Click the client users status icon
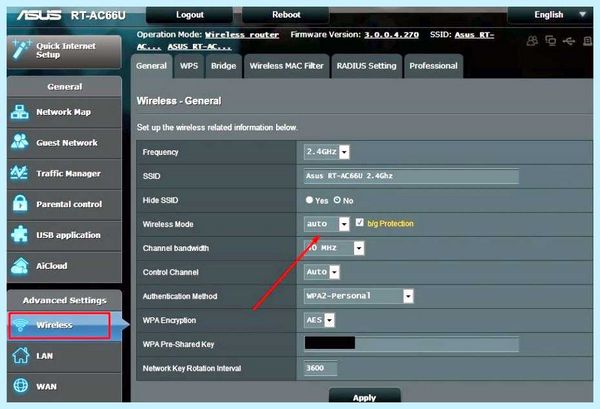 pos(532,41)
